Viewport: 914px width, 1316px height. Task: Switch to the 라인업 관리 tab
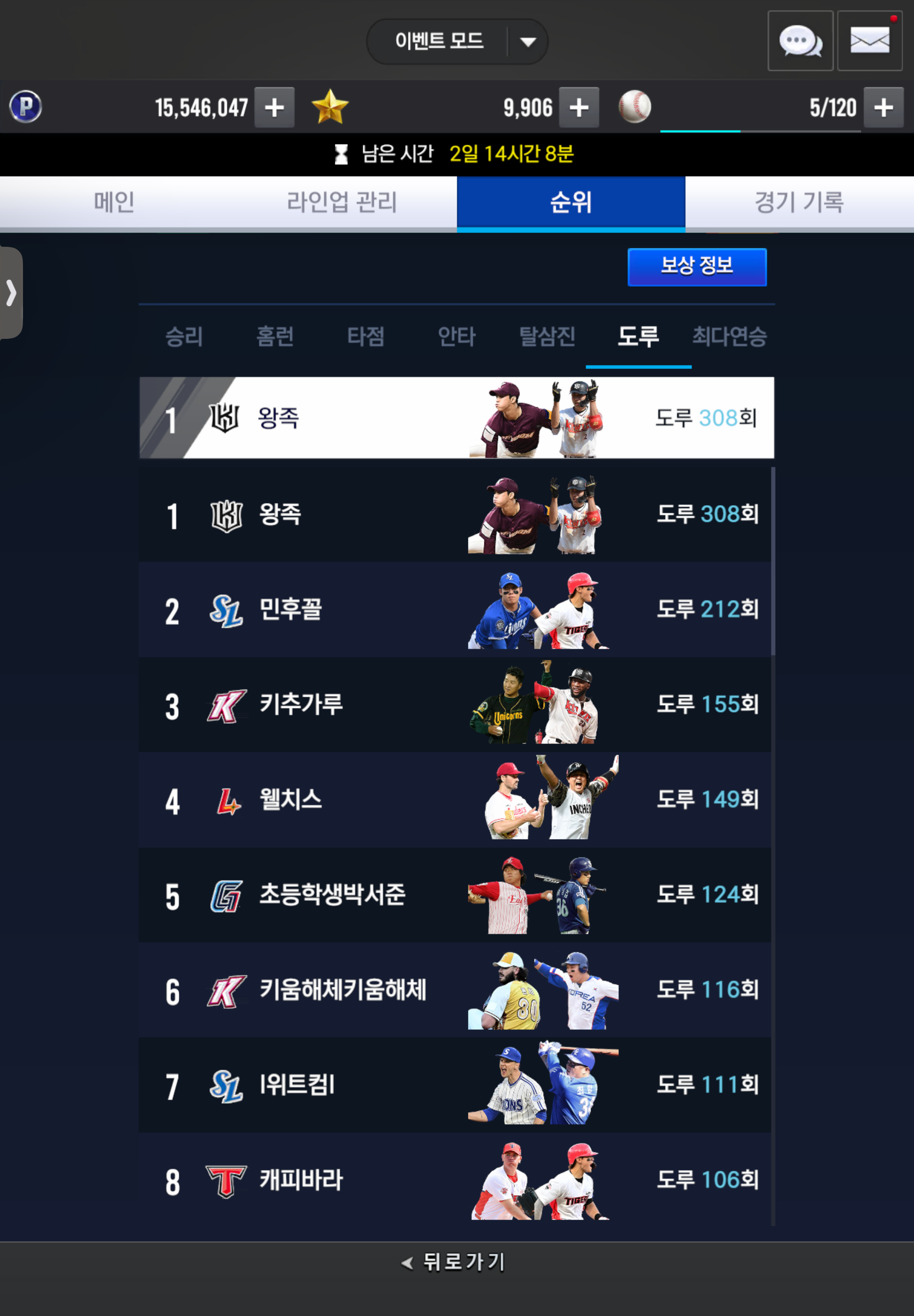[342, 202]
